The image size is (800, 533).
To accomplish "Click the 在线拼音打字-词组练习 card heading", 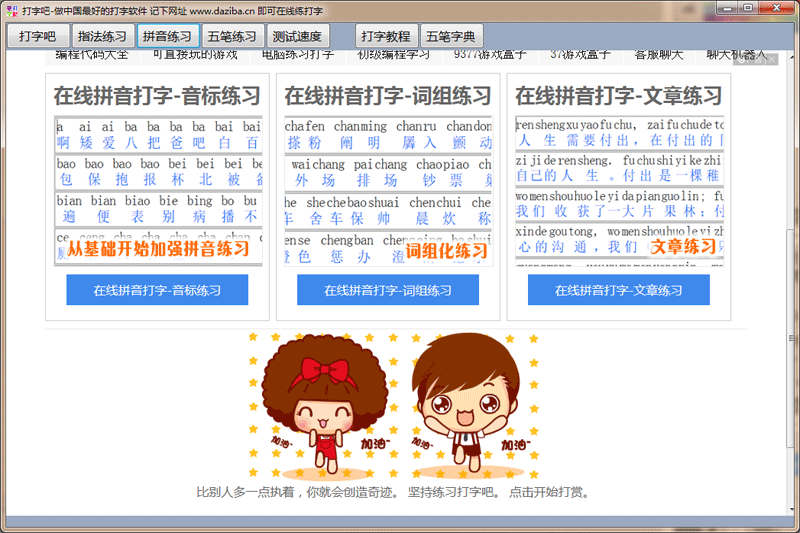I will 388,96.
